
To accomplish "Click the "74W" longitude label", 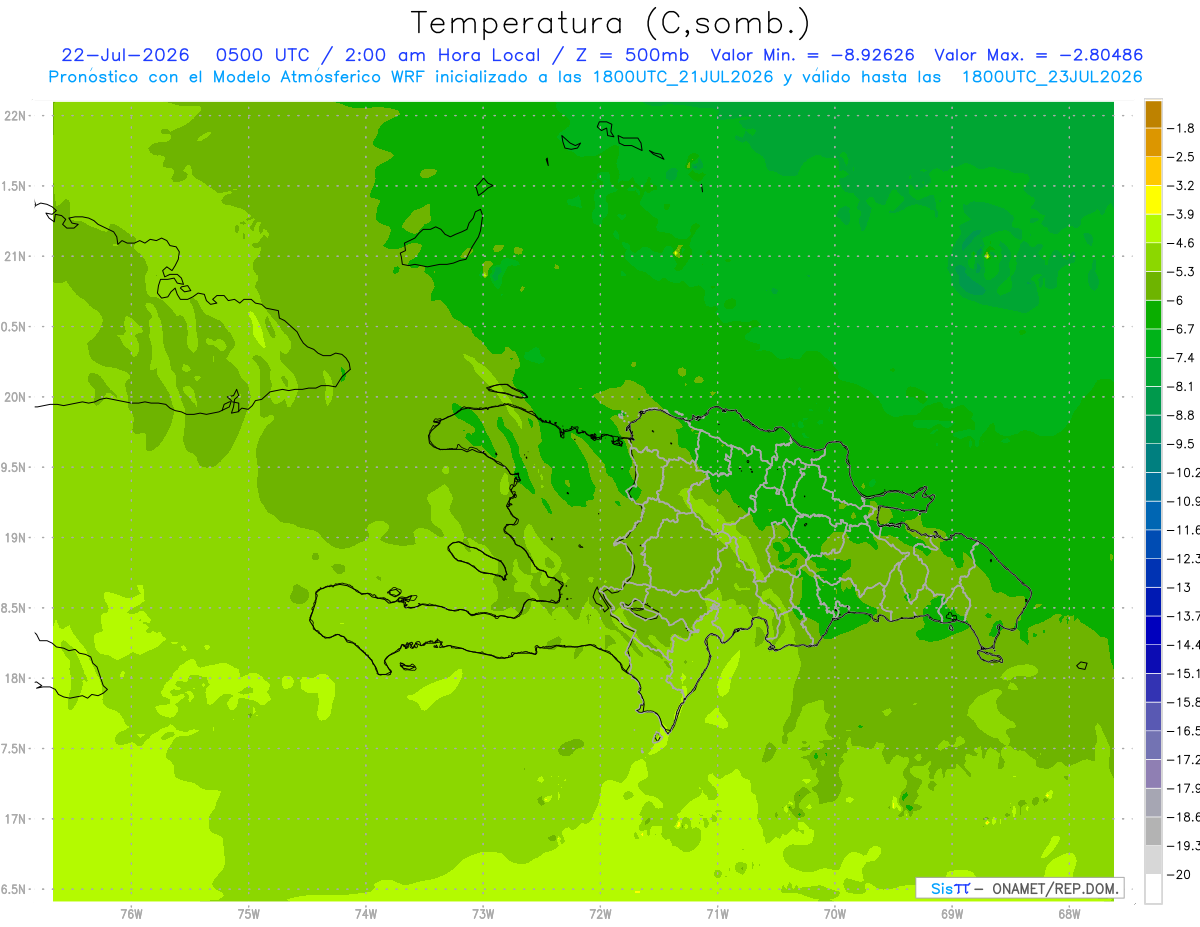I will (x=366, y=913).
